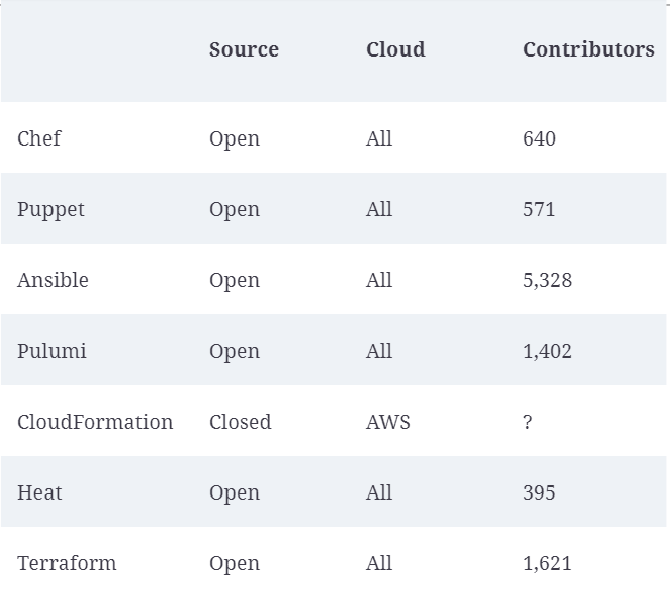Click Ansible's 5,328 contributors value
The image size is (670, 600).
click(x=547, y=280)
